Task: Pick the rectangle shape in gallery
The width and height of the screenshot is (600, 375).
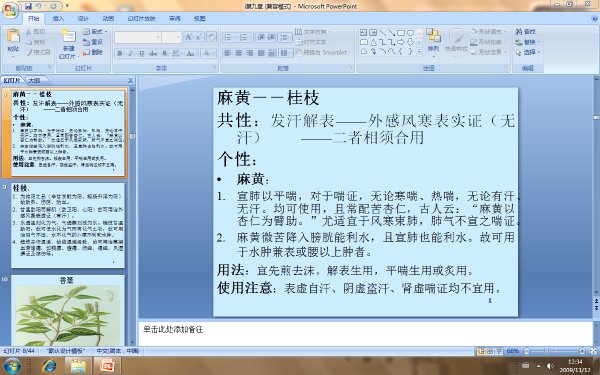Action: click(401, 33)
